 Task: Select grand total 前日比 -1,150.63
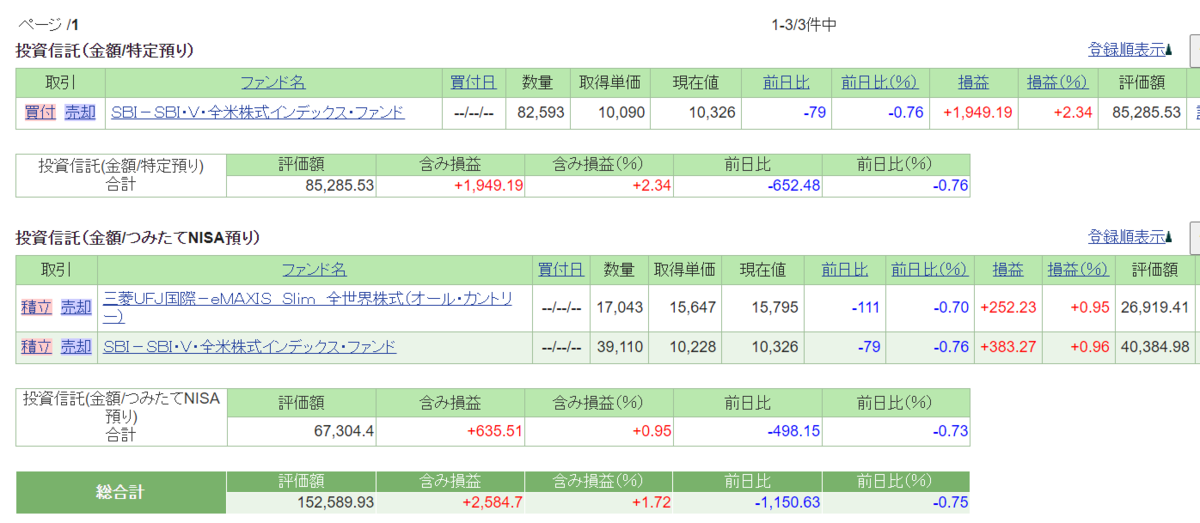pyautogui.click(x=787, y=501)
